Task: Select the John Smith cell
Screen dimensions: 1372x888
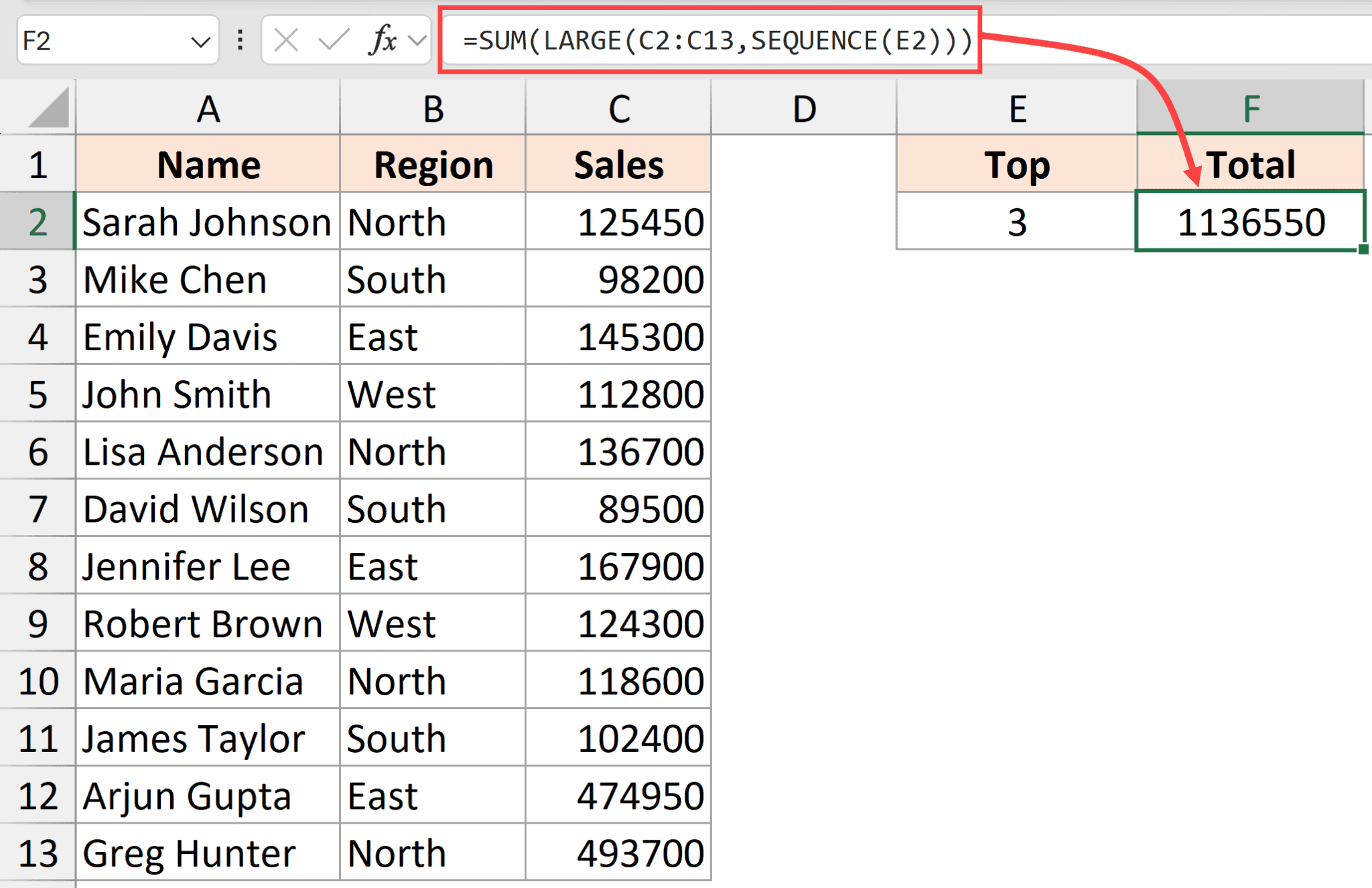Action: pos(208,394)
